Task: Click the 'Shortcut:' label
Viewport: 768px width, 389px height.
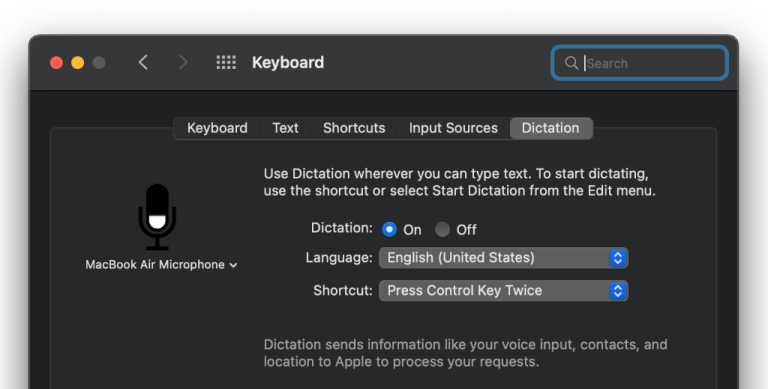Action: tap(343, 291)
